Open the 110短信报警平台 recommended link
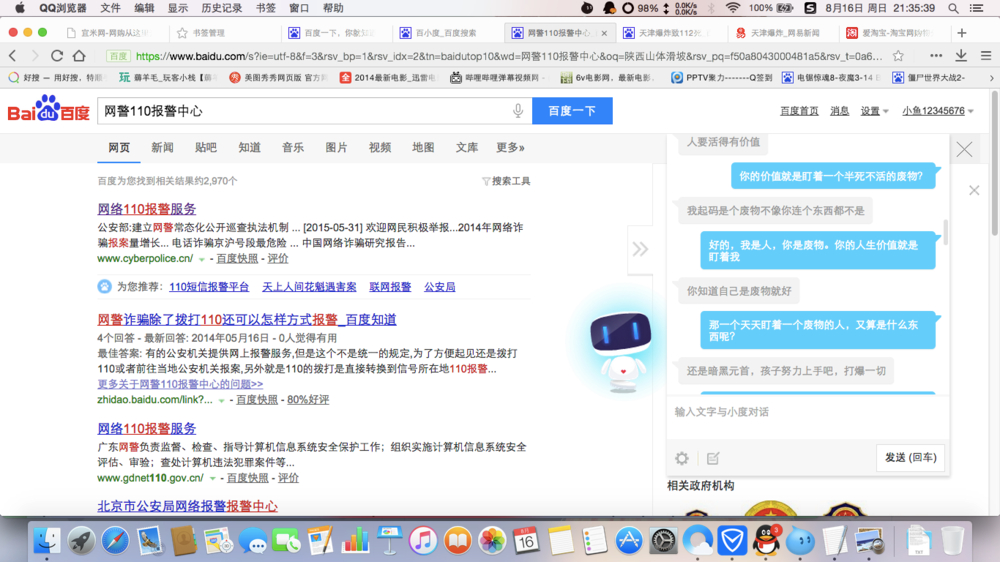Image resolution: width=1000 pixels, height=562 pixels. tap(209, 287)
